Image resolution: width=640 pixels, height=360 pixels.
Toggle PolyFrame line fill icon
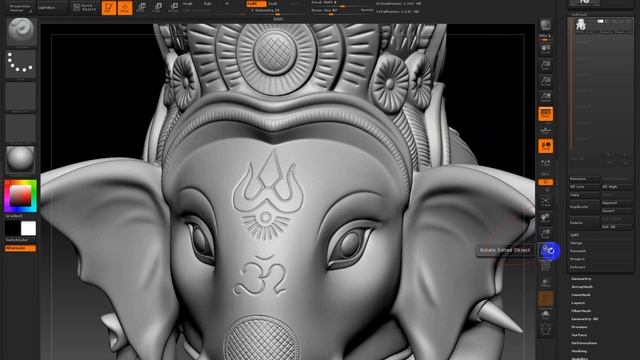coord(545,267)
